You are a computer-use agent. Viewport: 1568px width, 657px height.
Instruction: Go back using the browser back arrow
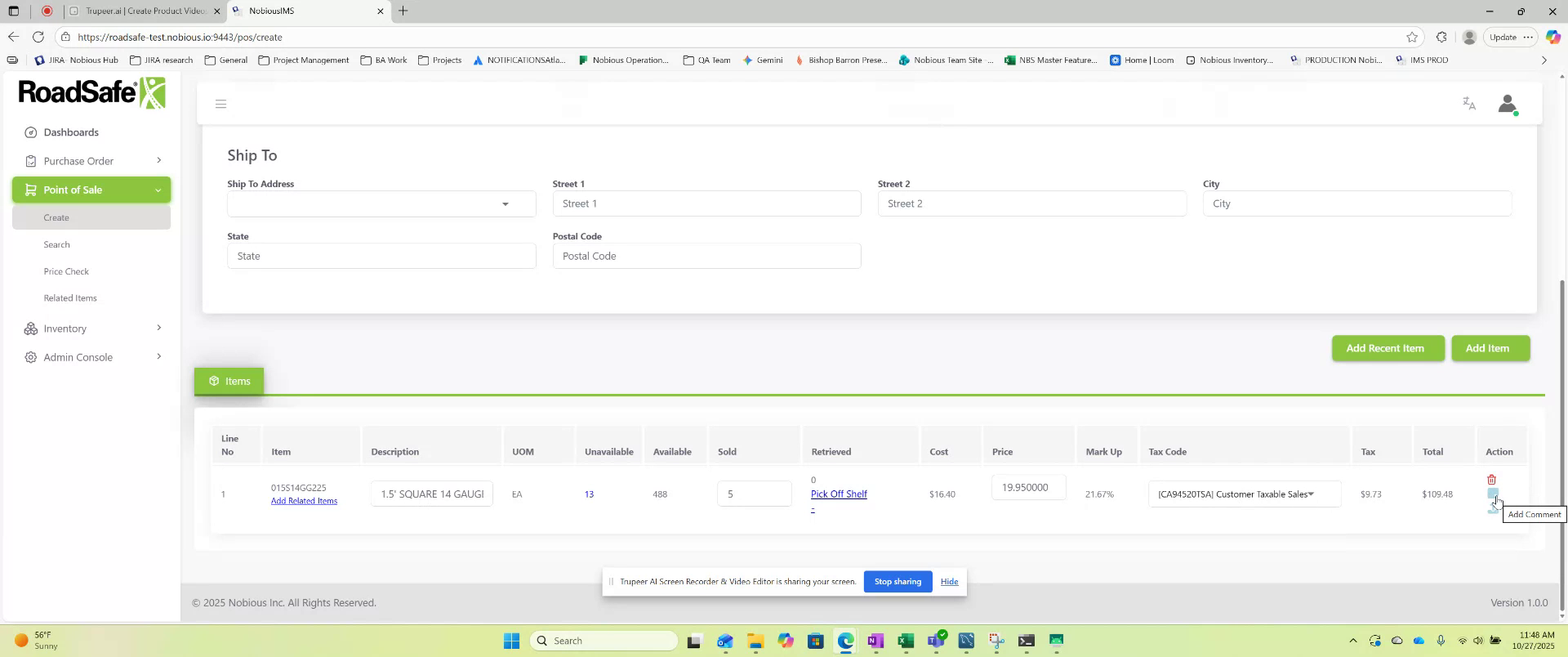13,37
